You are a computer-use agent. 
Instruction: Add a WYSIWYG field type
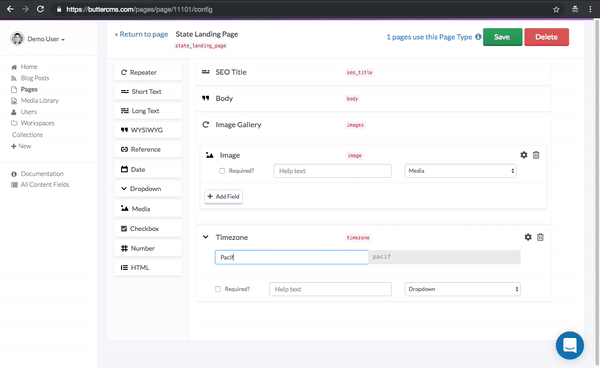click(x=148, y=130)
